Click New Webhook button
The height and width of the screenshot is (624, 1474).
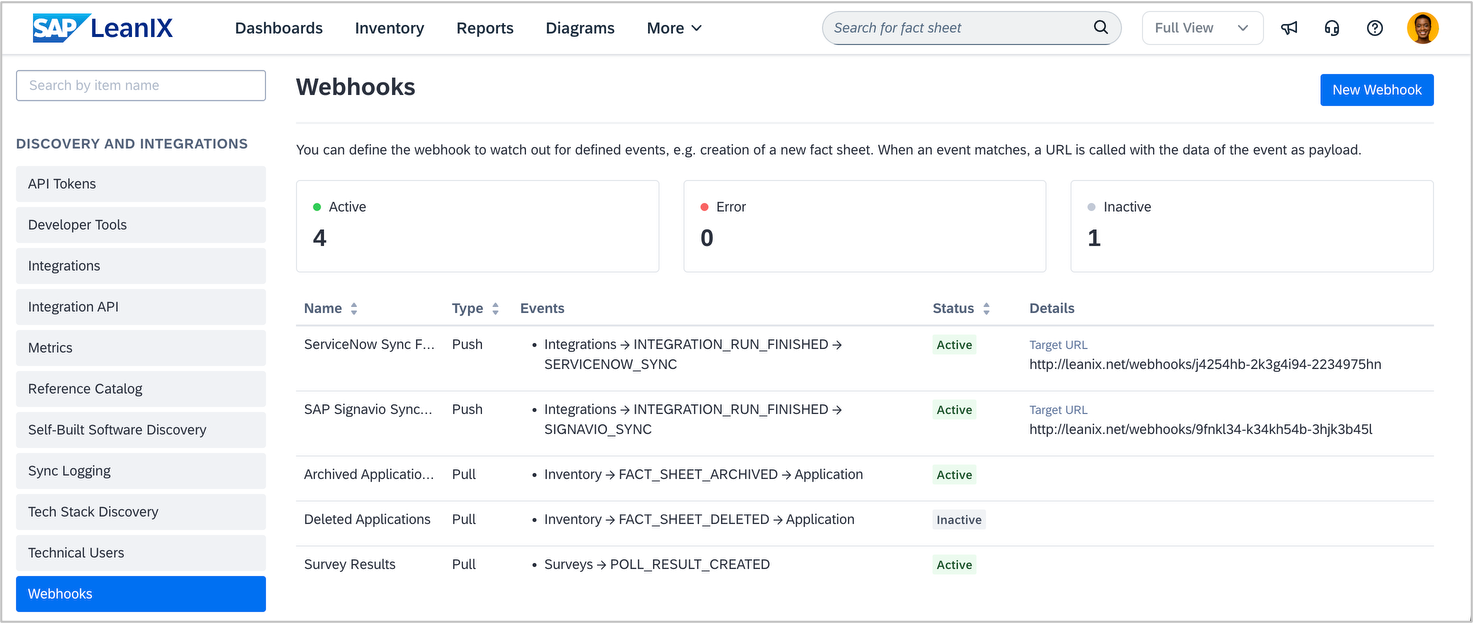[1377, 90]
